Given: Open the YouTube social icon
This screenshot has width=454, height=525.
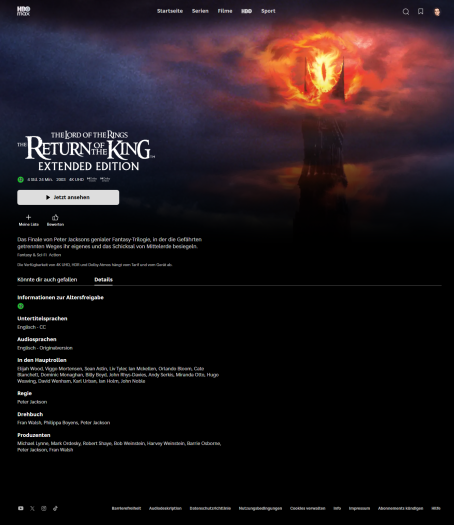Looking at the screenshot, I should click(21, 508).
